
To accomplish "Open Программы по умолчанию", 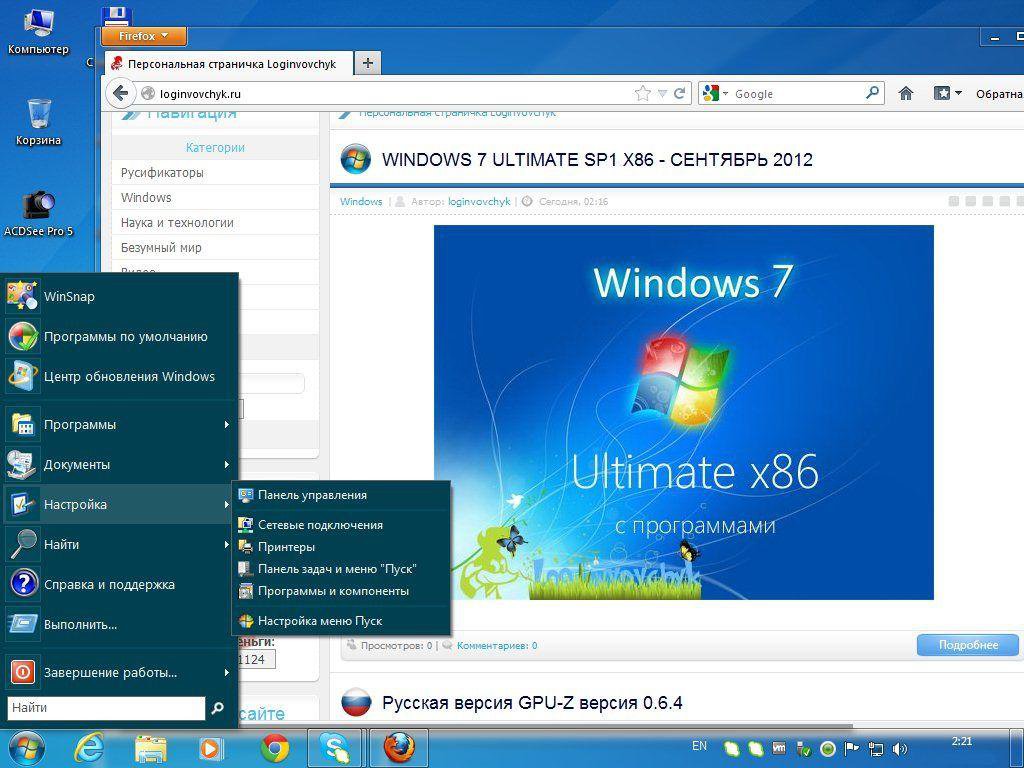I will click(120, 336).
